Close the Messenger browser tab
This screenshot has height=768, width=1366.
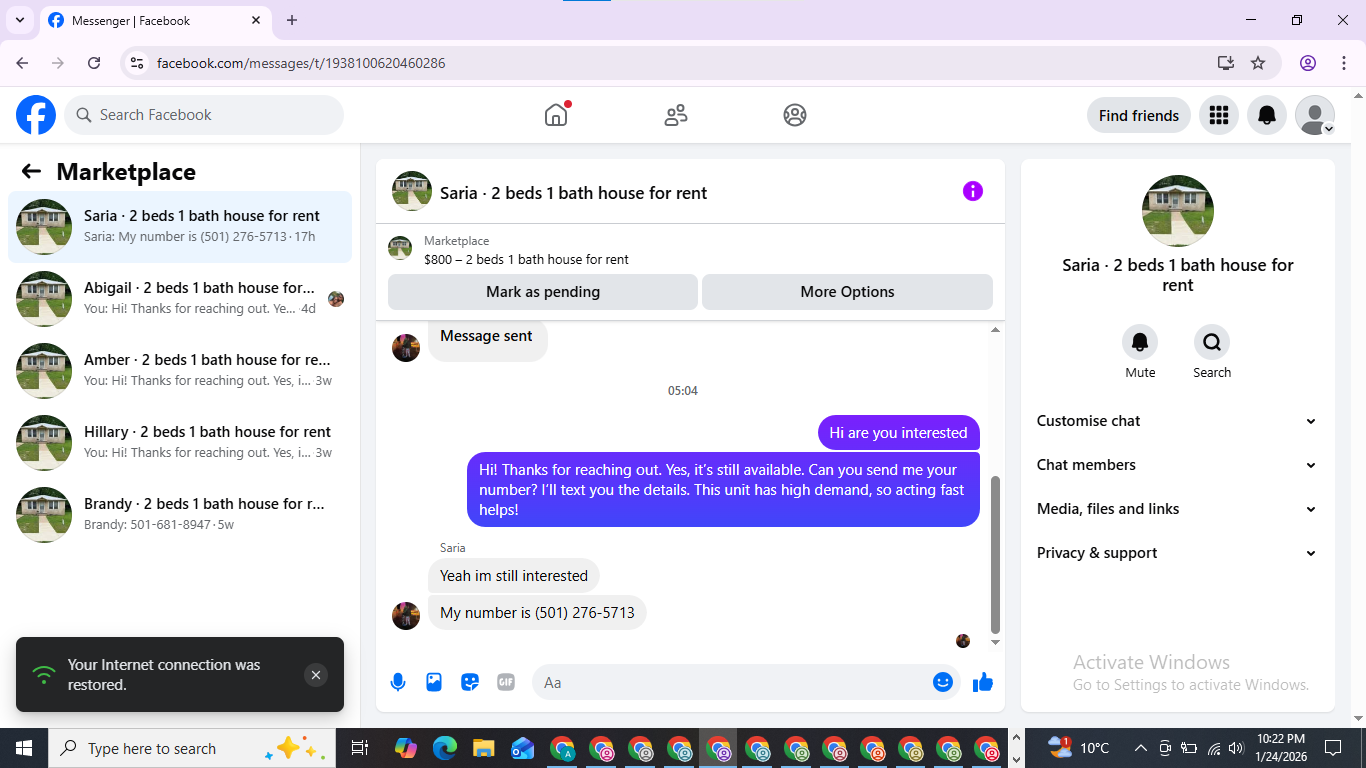point(256,20)
